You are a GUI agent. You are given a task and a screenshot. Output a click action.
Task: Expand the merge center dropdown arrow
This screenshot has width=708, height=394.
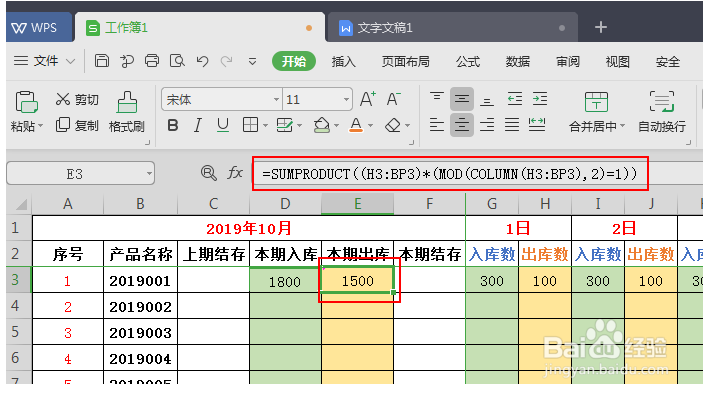[623, 126]
